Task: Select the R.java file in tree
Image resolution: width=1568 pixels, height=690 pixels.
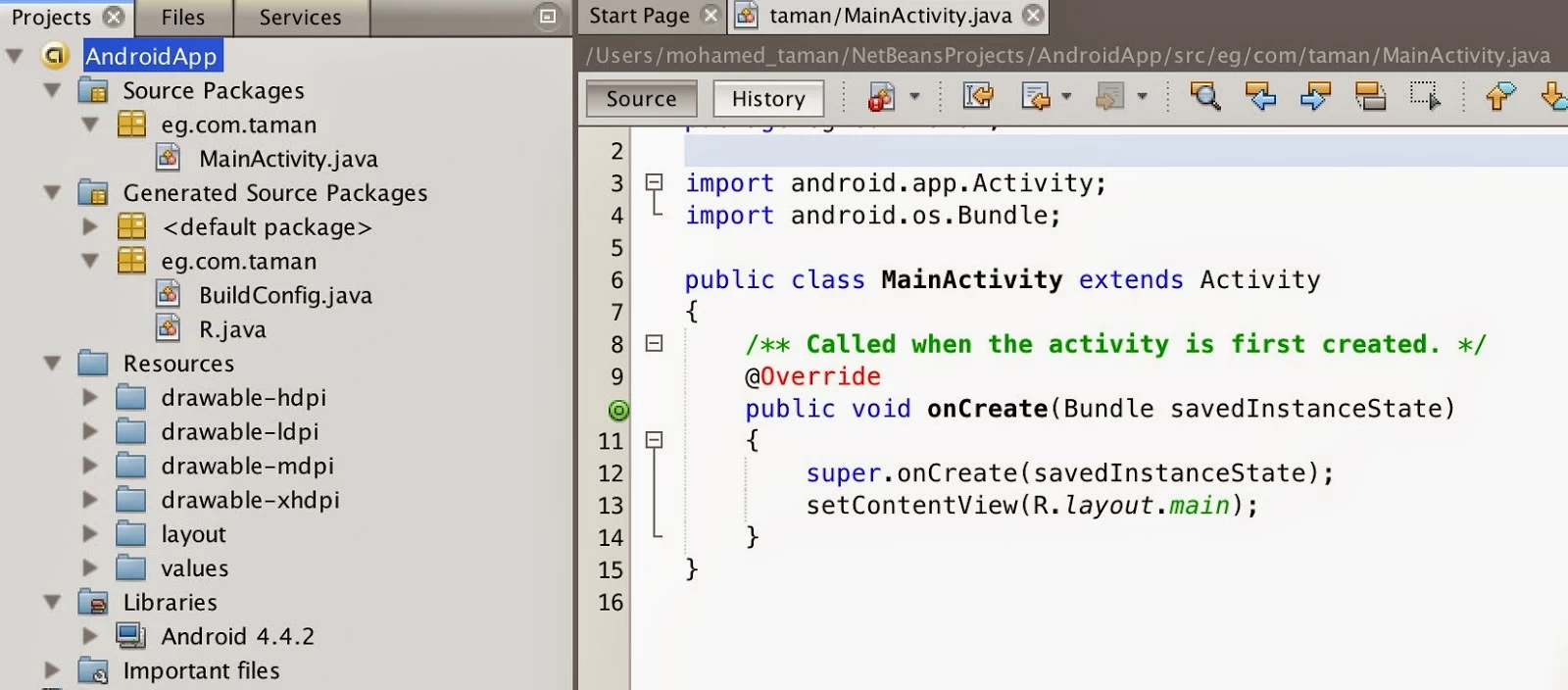Action: 232,329
